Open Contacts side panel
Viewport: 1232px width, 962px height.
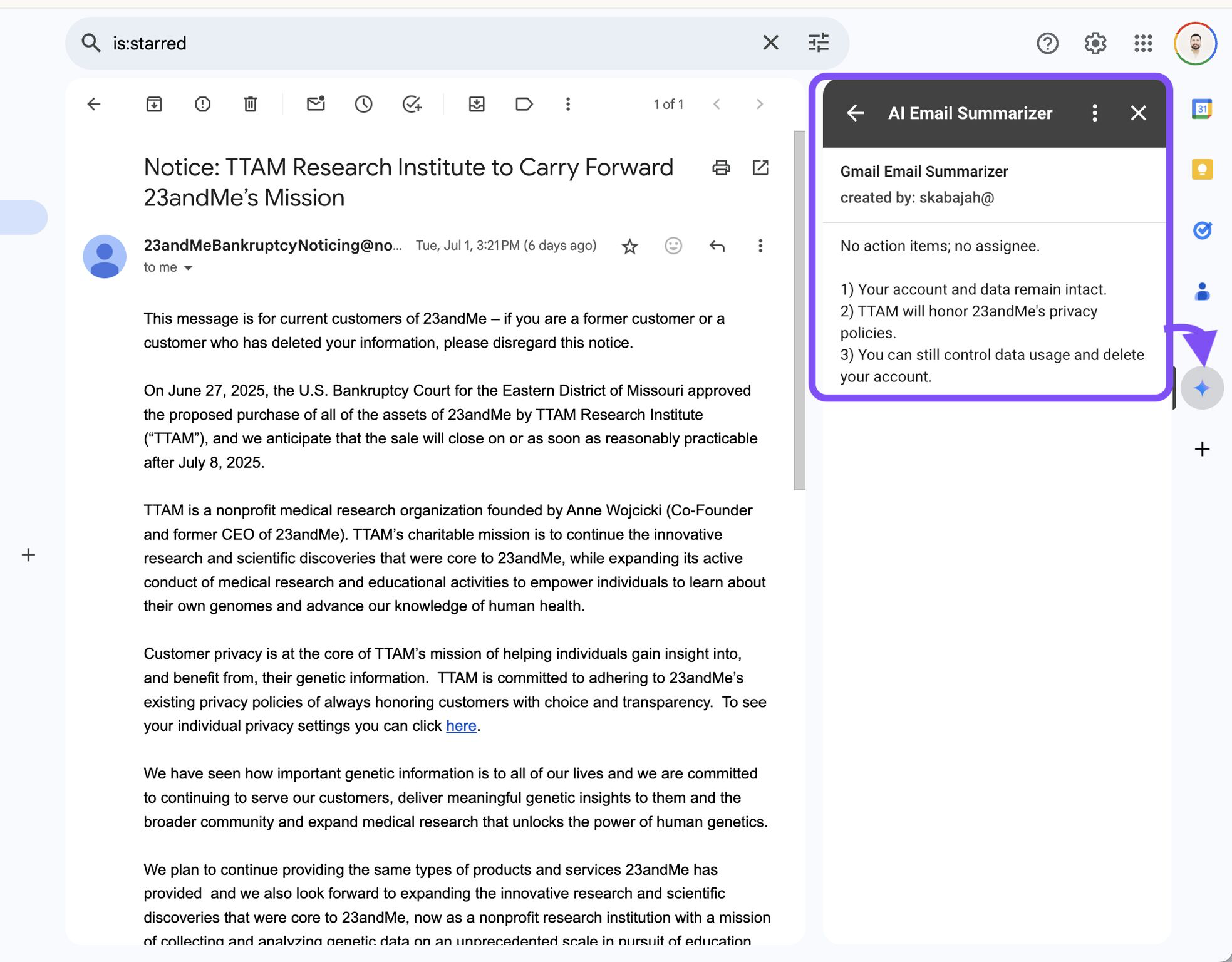tap(1202, 291)
